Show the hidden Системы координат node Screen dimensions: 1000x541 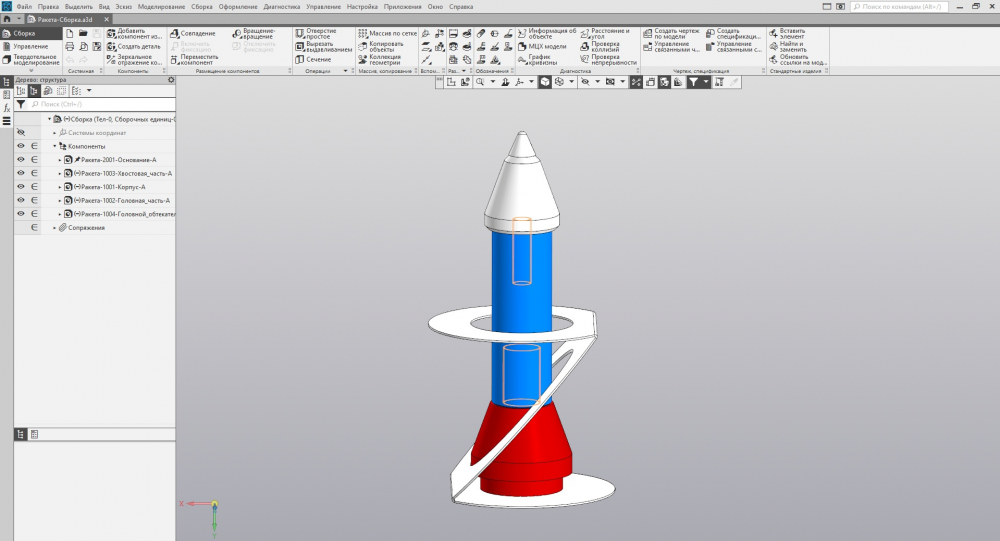[20, 132]
